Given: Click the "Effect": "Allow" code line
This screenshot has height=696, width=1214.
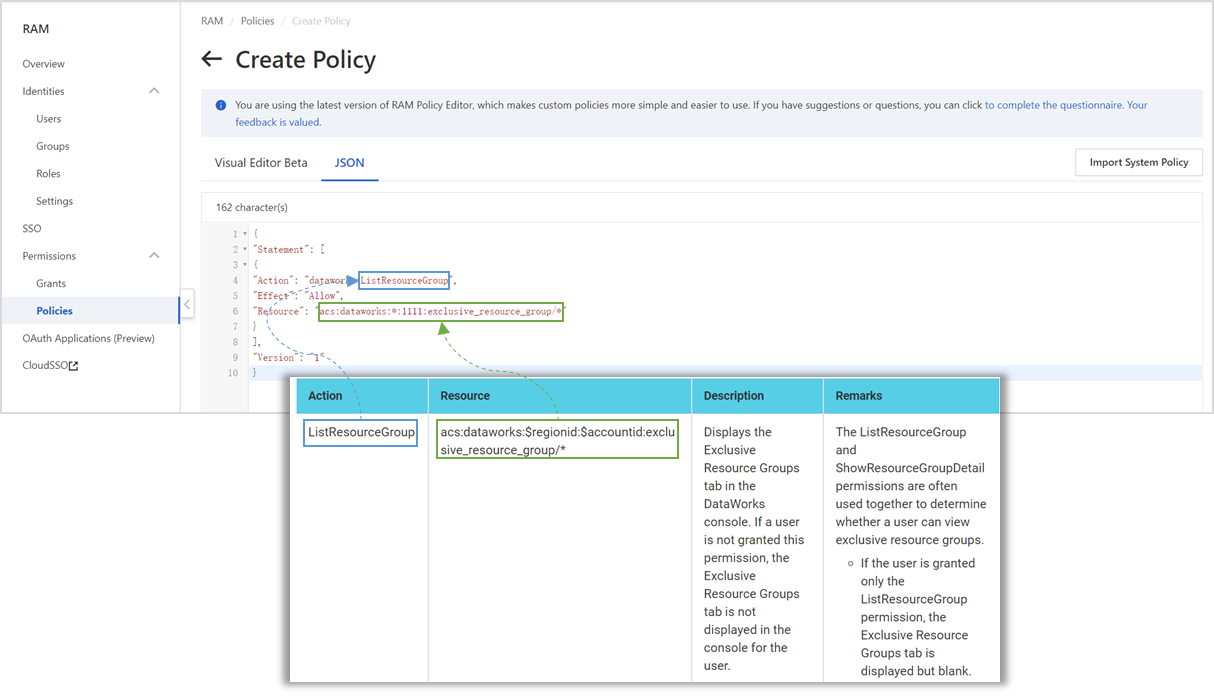Looking at the screenshot, I should [x=298, y=296].
